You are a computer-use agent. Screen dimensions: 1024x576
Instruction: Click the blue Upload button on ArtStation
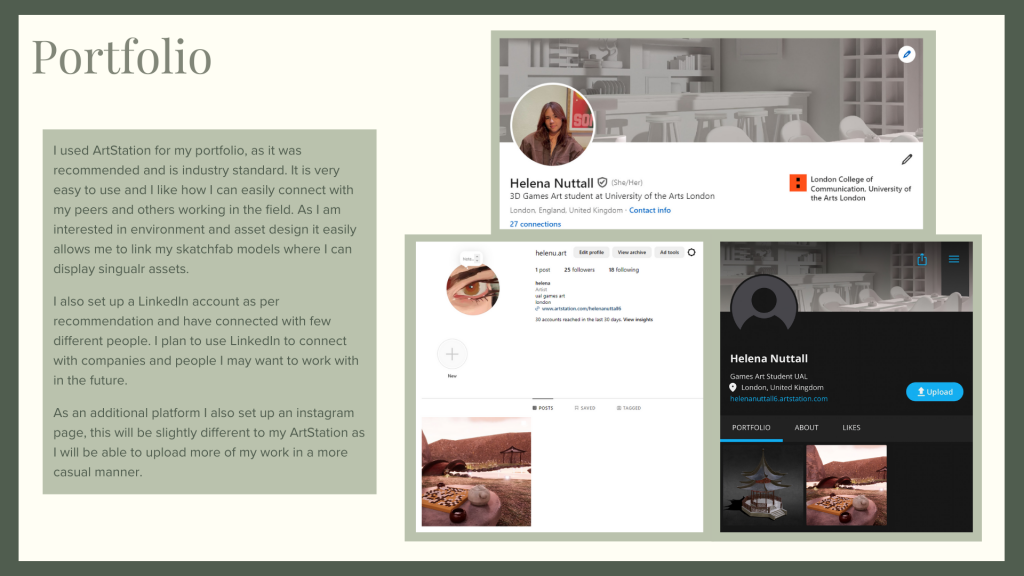click(935, 392)
